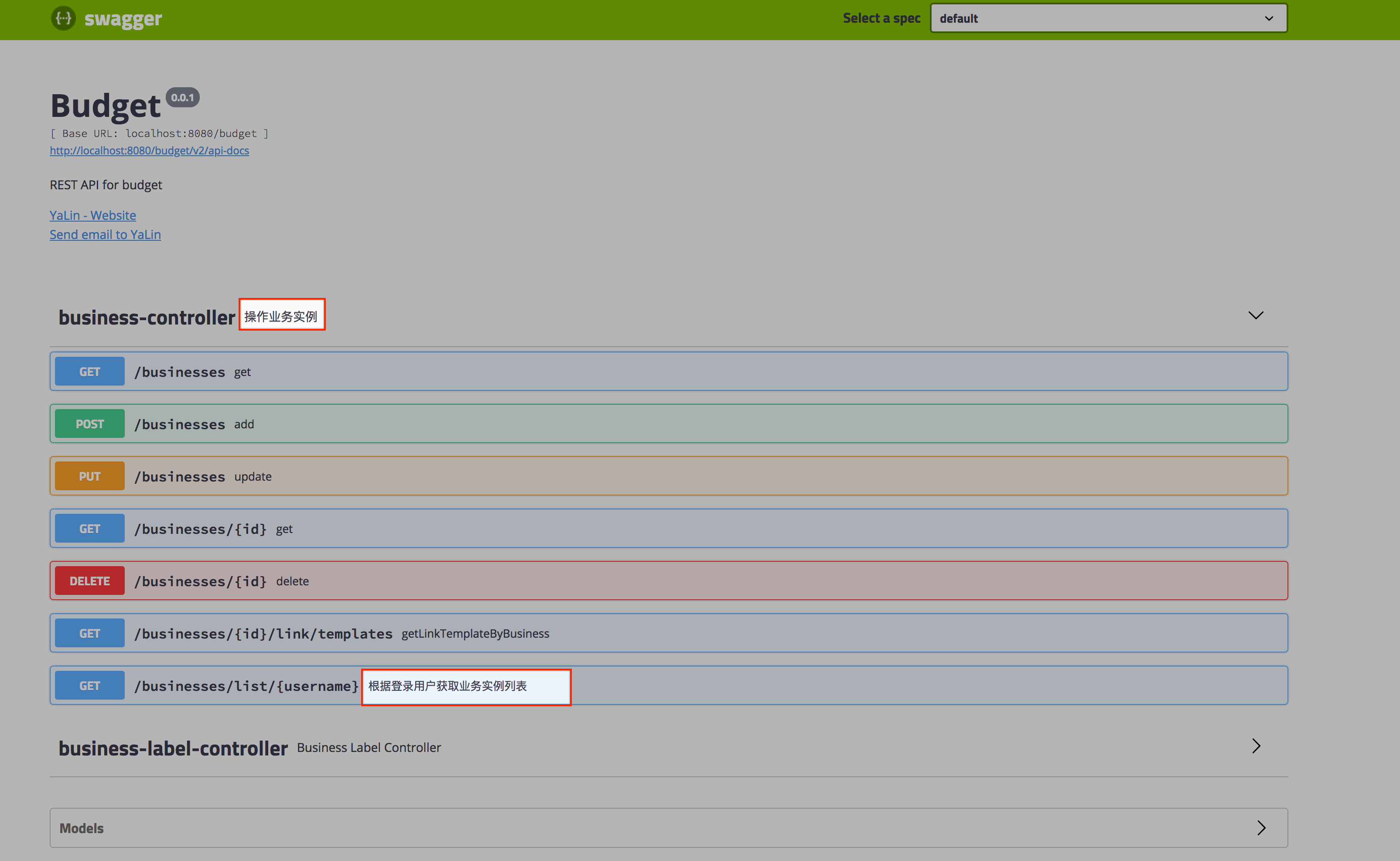Click the POST badge for /businesses add

[x=89, y=424]
